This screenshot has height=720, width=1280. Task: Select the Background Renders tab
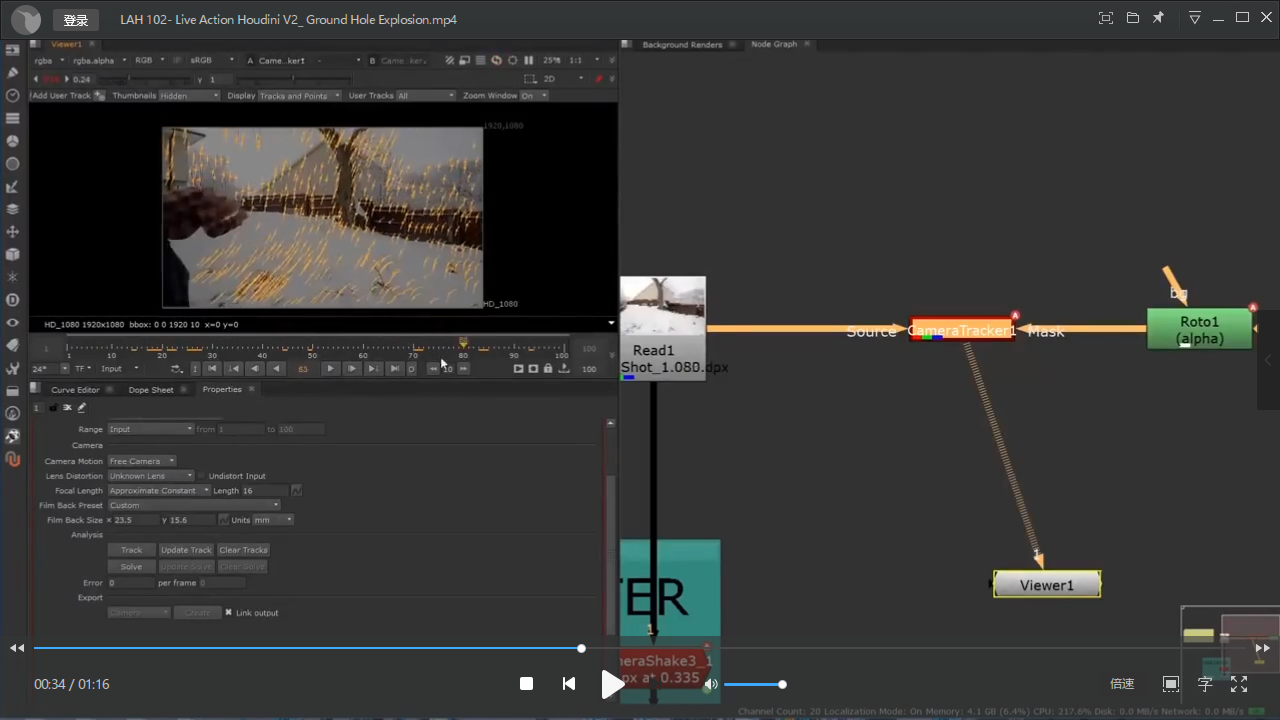click(682, 45)
